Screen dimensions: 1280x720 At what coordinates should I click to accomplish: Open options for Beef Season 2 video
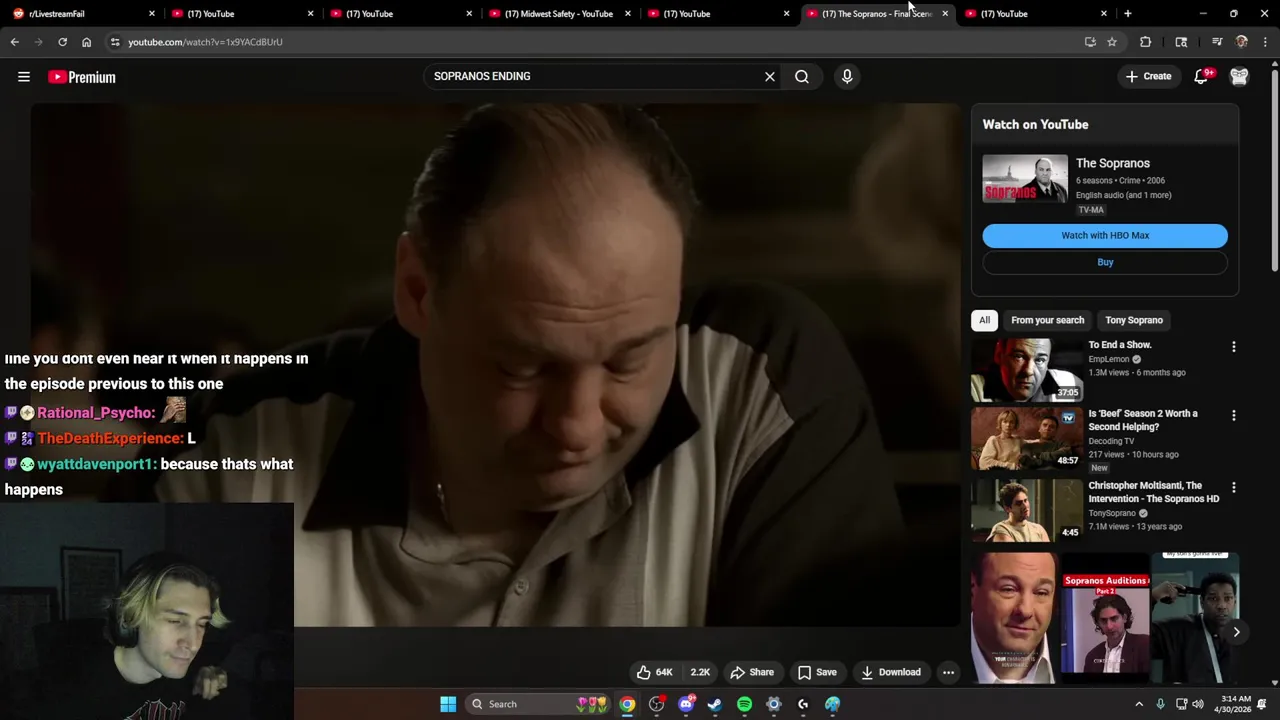[x=1233, y=415]
